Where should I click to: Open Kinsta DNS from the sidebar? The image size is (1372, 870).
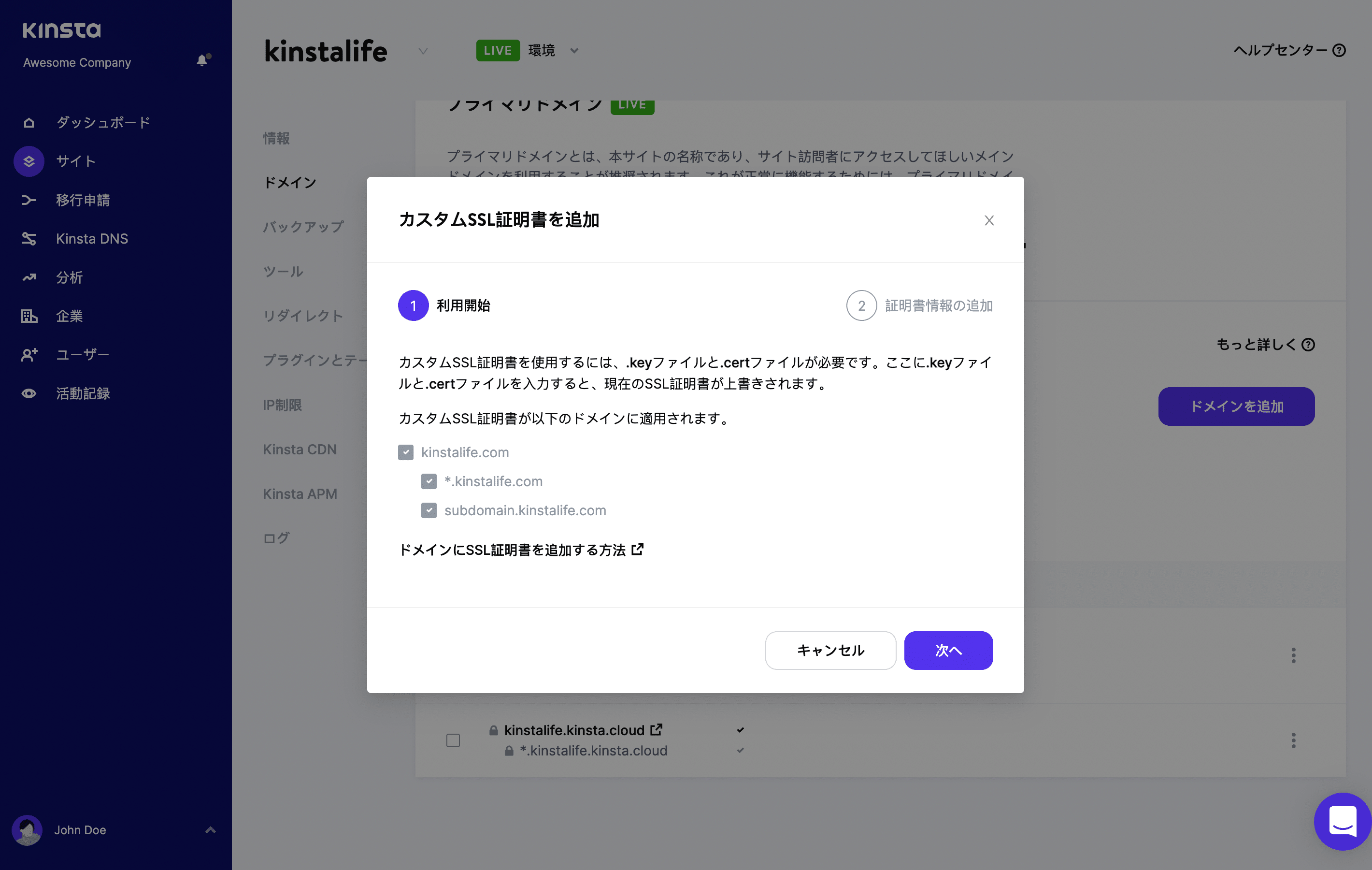(x=29, y=239)
